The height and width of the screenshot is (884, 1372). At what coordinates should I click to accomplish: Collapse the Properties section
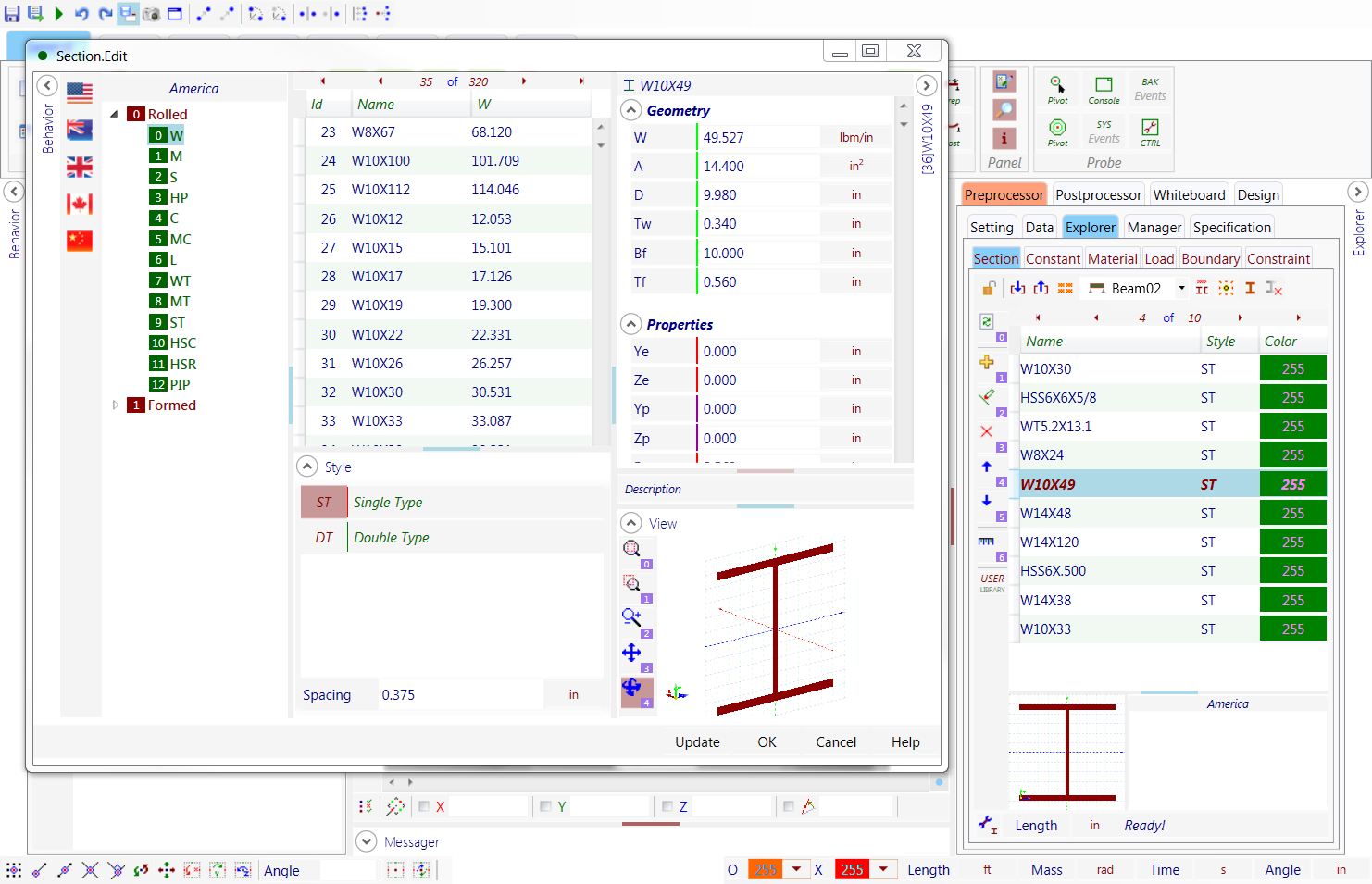[631, 325]
